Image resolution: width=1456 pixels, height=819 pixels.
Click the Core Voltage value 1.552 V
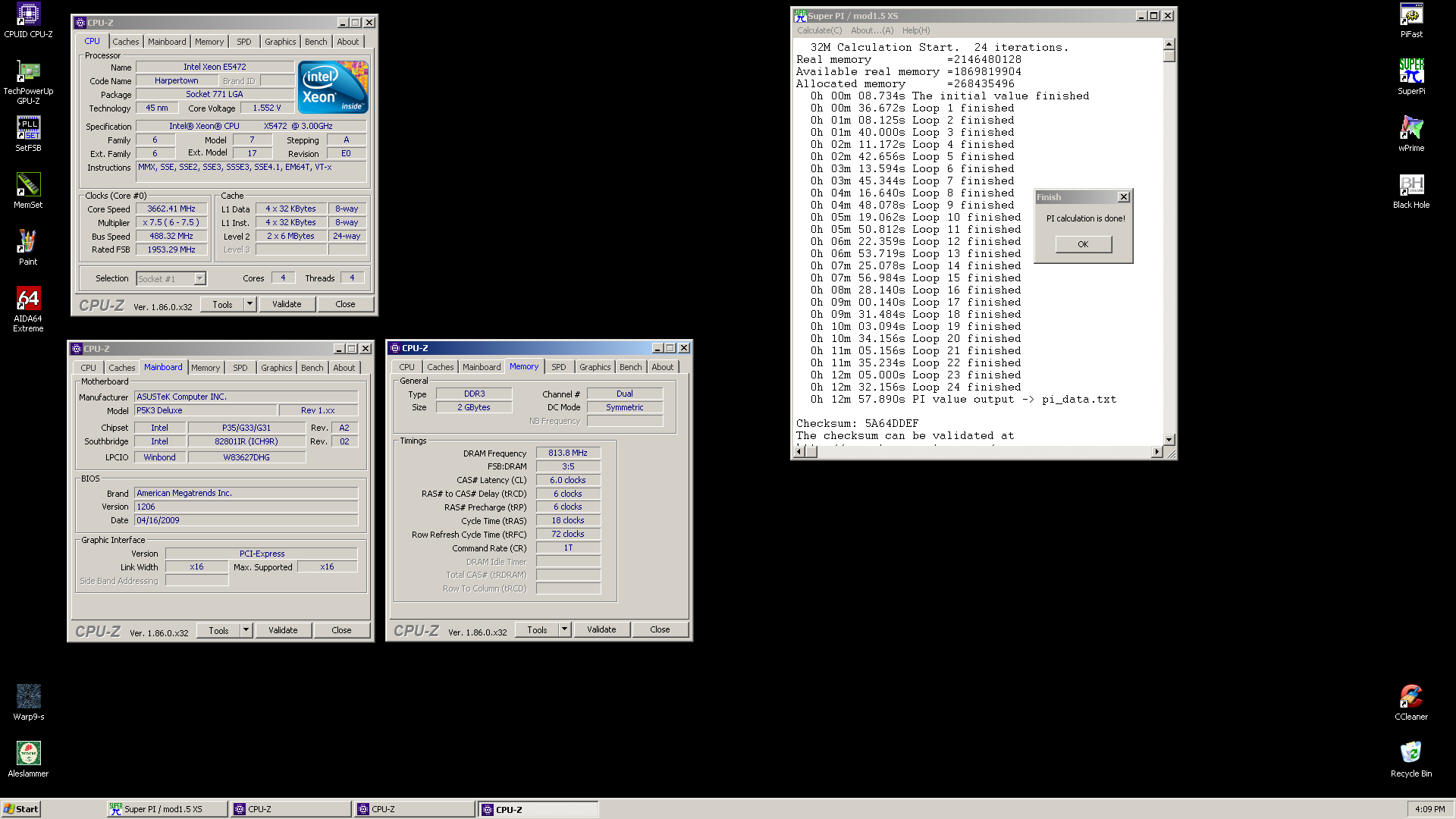point(267,108)
